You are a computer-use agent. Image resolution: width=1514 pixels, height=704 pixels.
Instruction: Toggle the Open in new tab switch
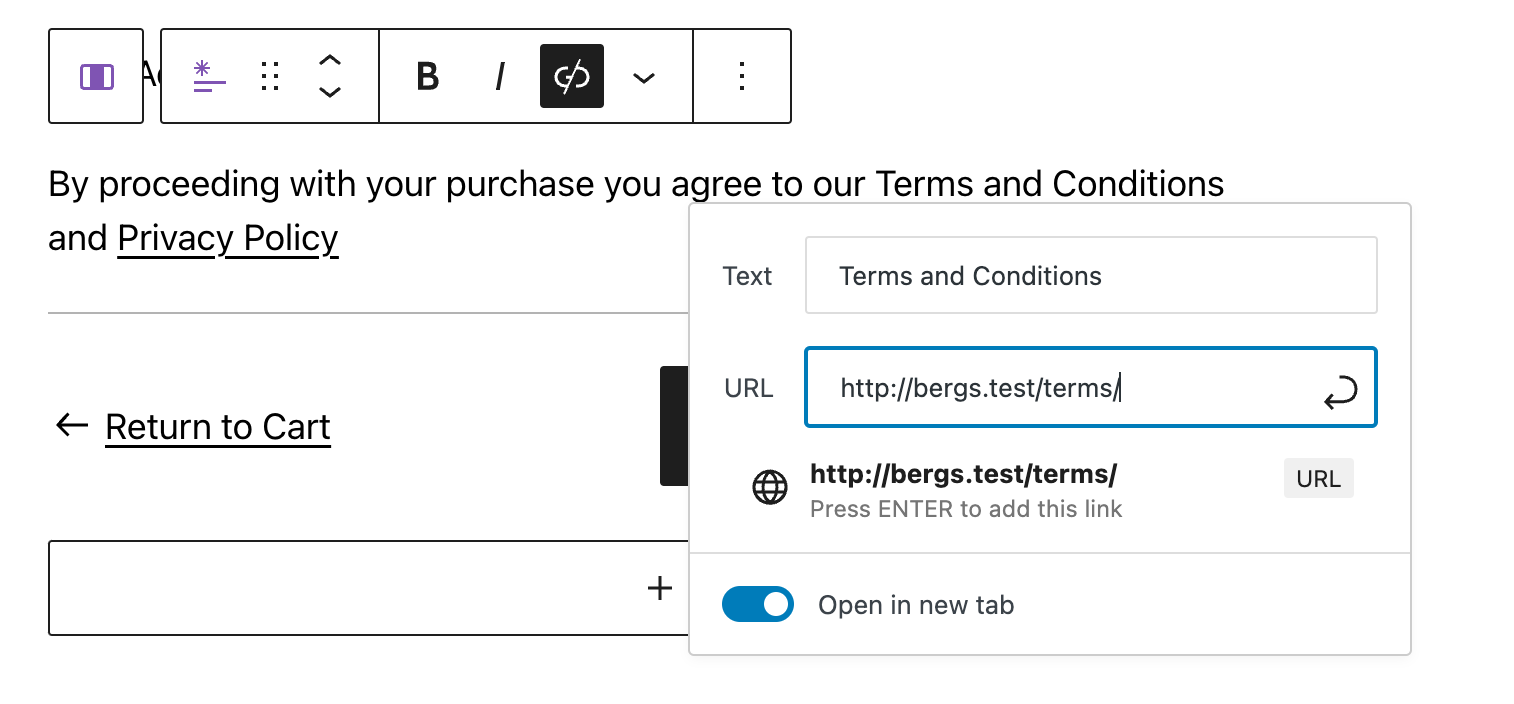pos(758,604)
